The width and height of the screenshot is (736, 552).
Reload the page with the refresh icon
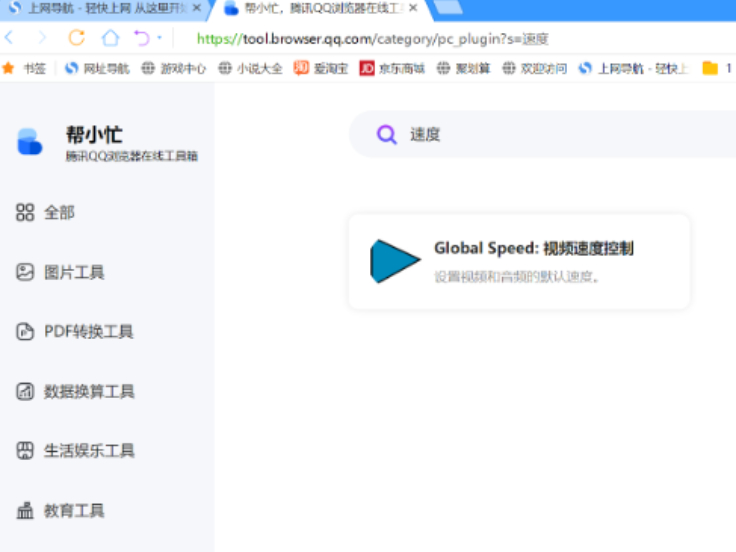(77, 38)
